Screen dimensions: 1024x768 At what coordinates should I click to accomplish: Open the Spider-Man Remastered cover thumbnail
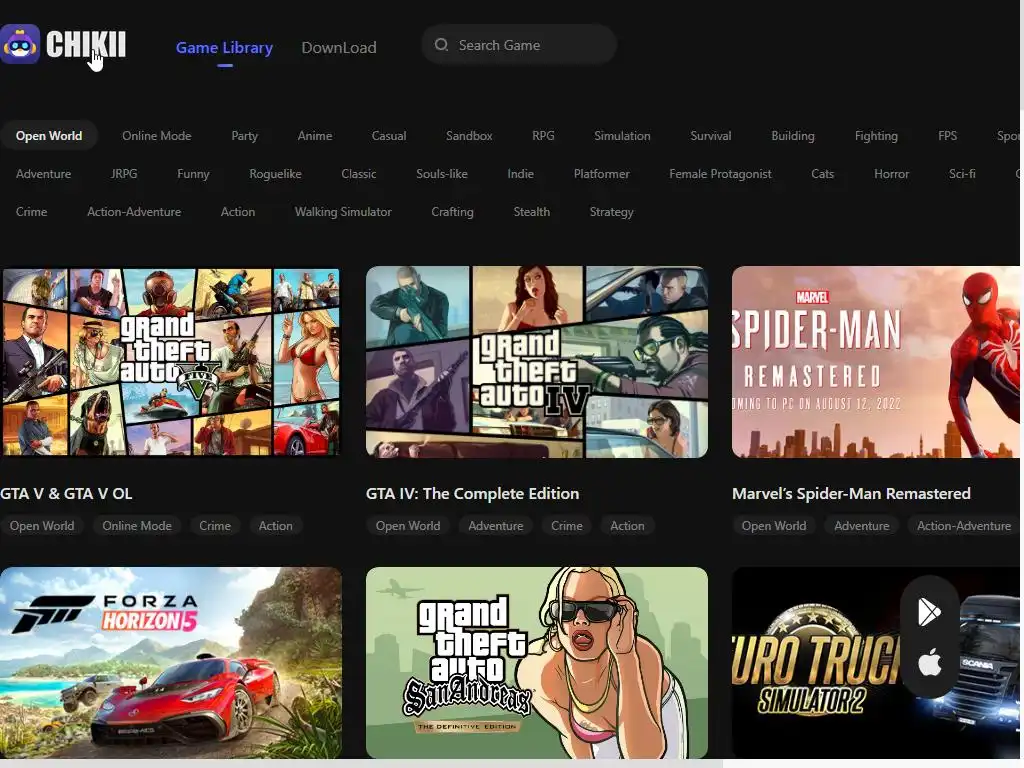click(x=876, y=362)
